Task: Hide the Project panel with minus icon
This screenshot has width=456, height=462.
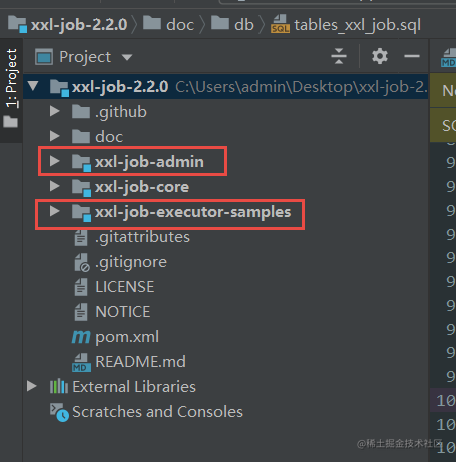Action: click(x=412, y=56)
